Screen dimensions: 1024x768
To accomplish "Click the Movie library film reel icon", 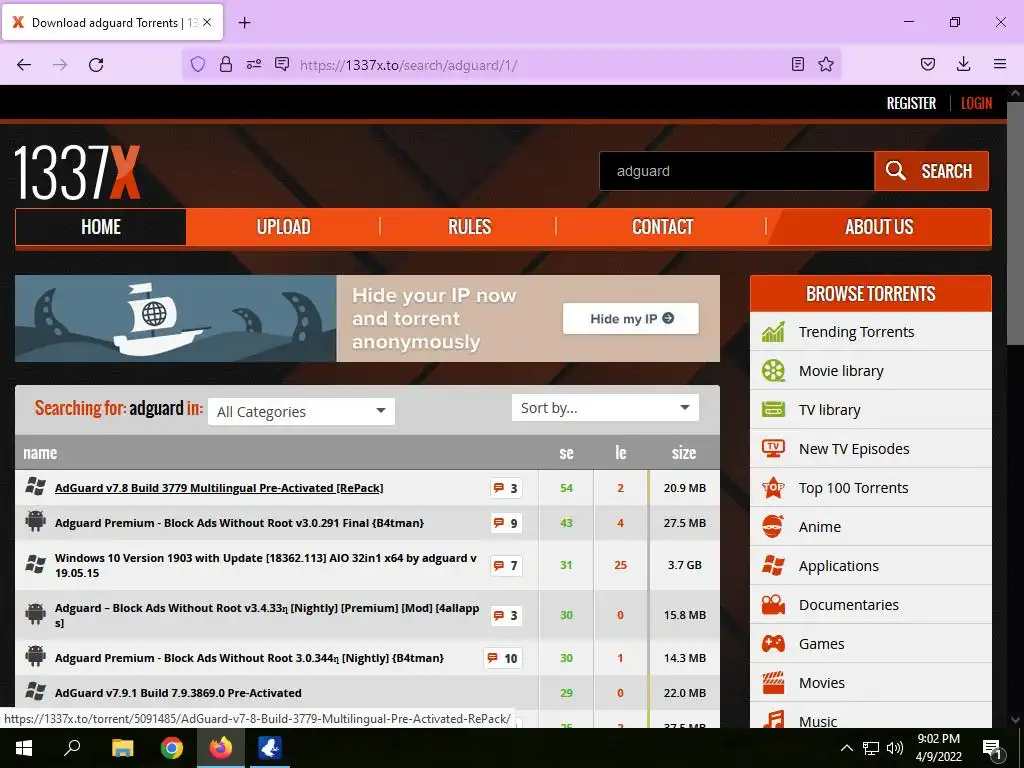I will (x=773, y=371).
